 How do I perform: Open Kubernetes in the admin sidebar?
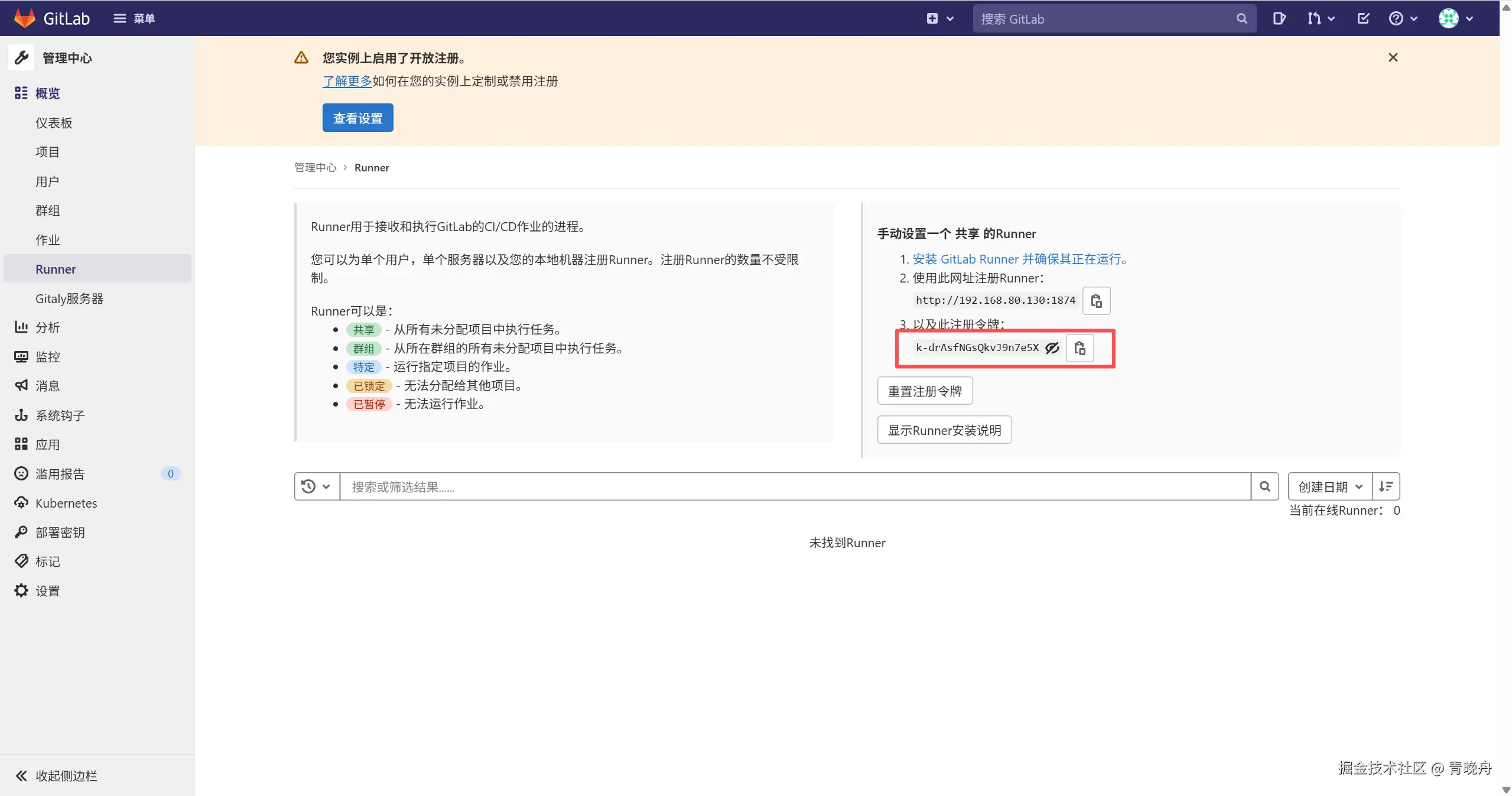[x=66, y=503]
